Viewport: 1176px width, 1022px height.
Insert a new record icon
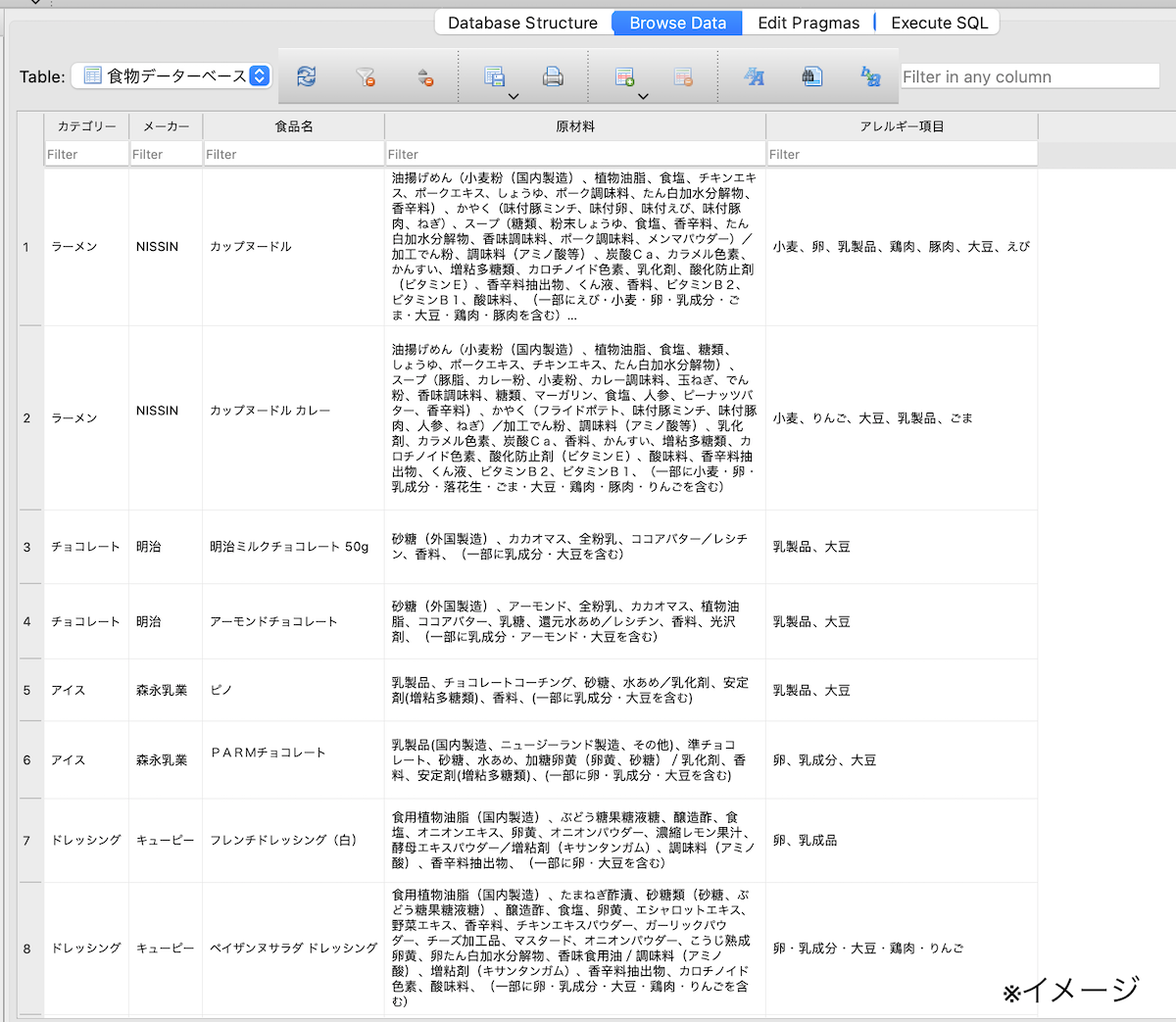coord(624,76)
